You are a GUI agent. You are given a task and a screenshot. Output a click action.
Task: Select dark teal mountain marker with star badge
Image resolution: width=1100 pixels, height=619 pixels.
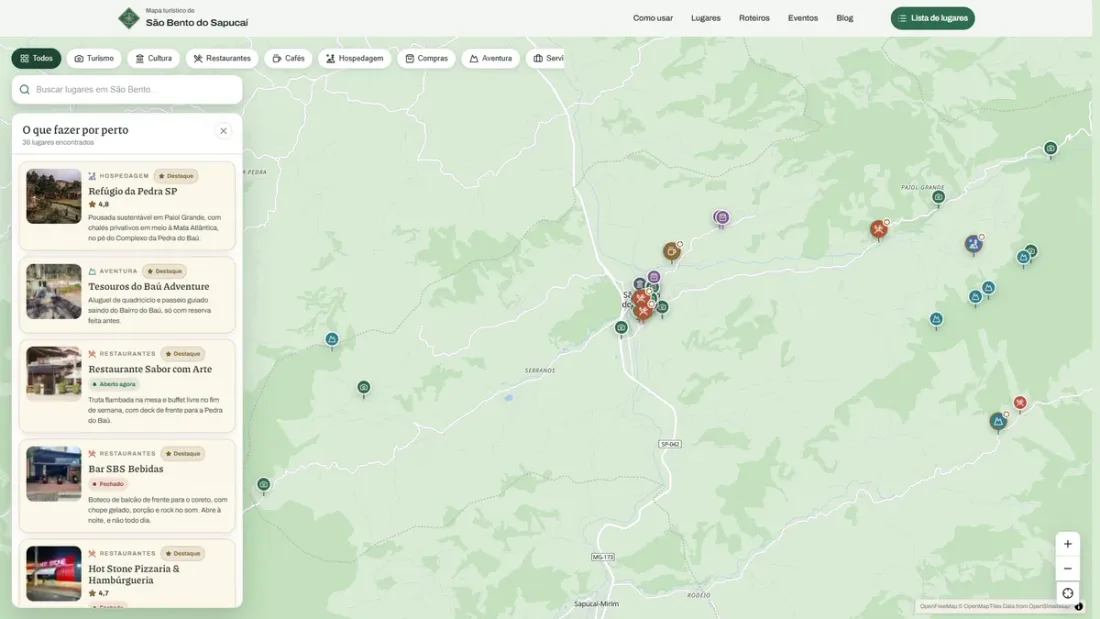998,421
